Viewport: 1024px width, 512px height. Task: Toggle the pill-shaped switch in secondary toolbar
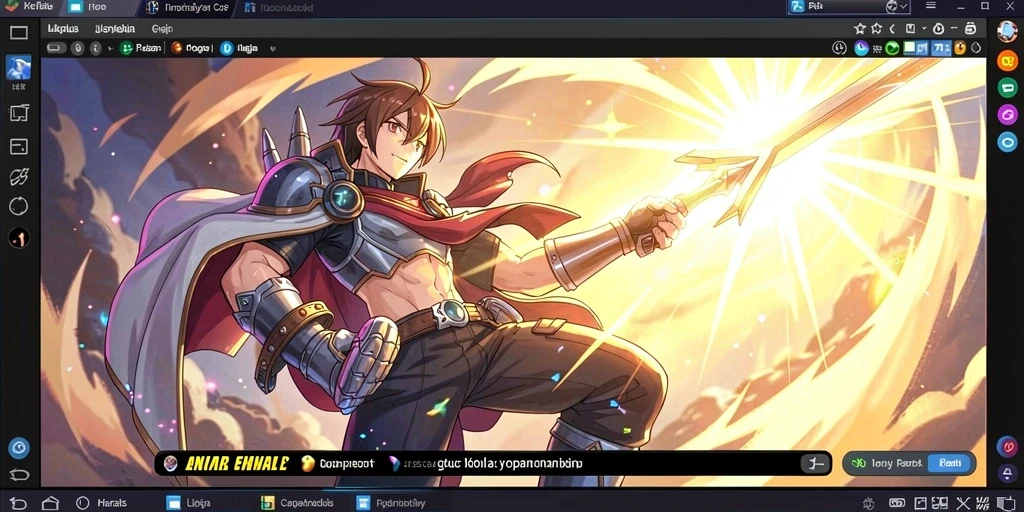coord(56,48)
